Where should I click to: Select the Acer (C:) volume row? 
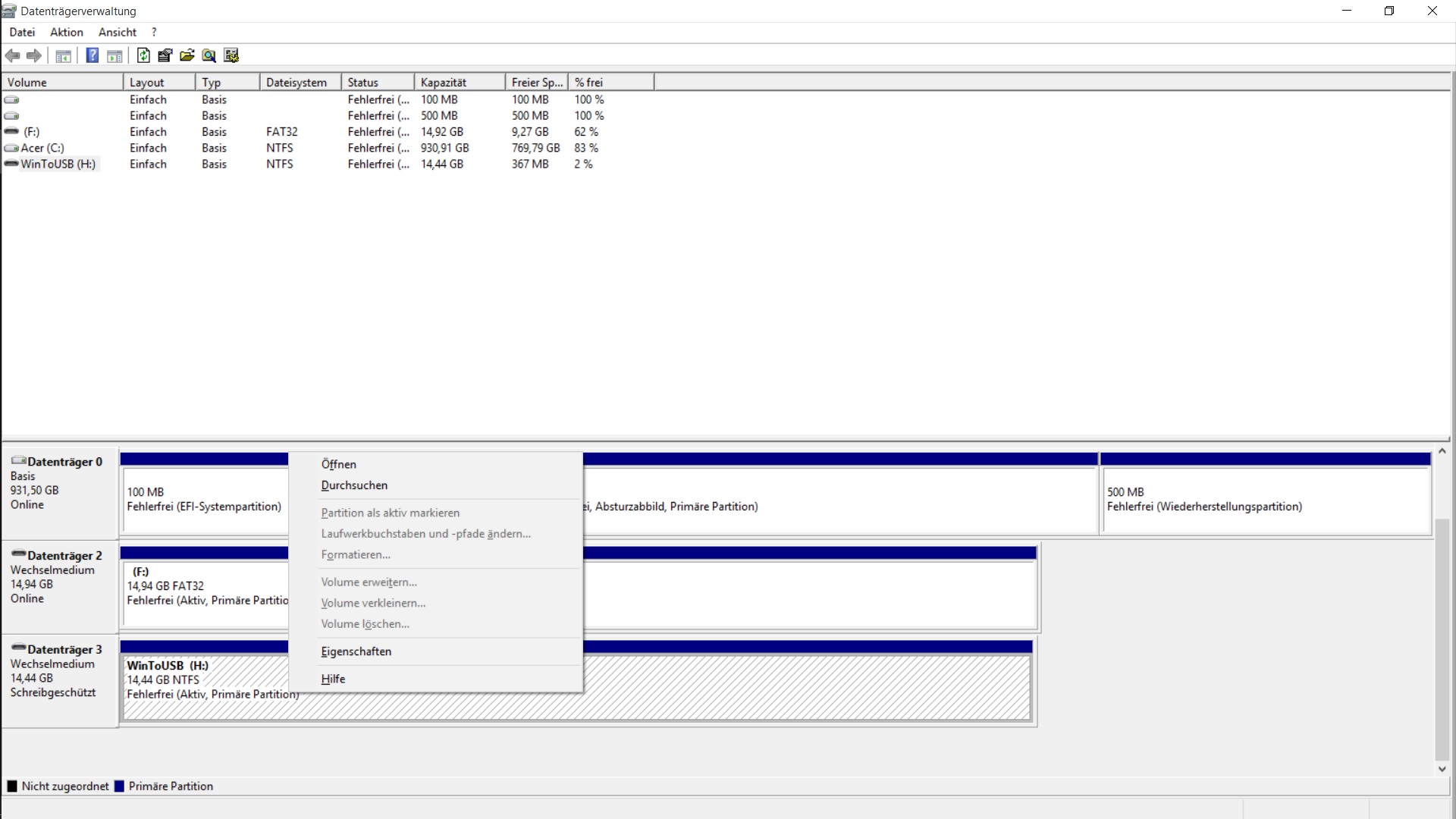(x=42, y=148)
